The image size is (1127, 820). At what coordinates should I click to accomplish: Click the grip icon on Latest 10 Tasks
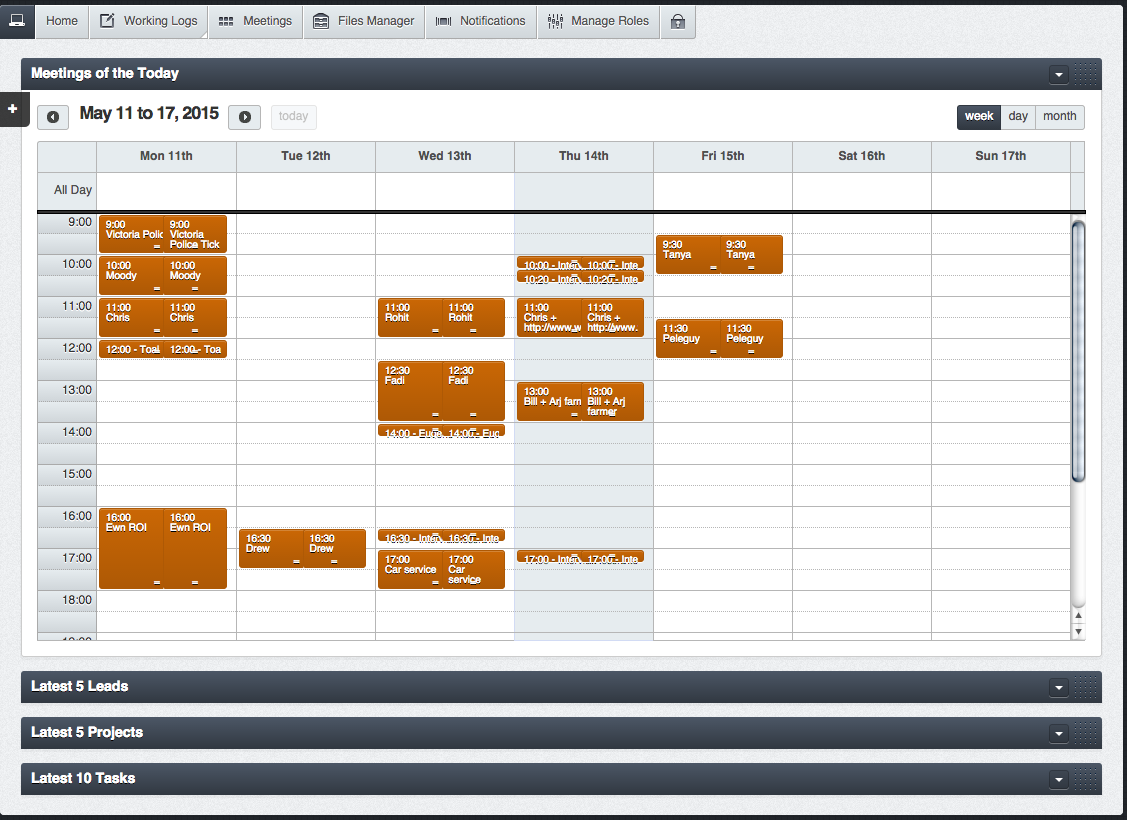click(1086, 779)
